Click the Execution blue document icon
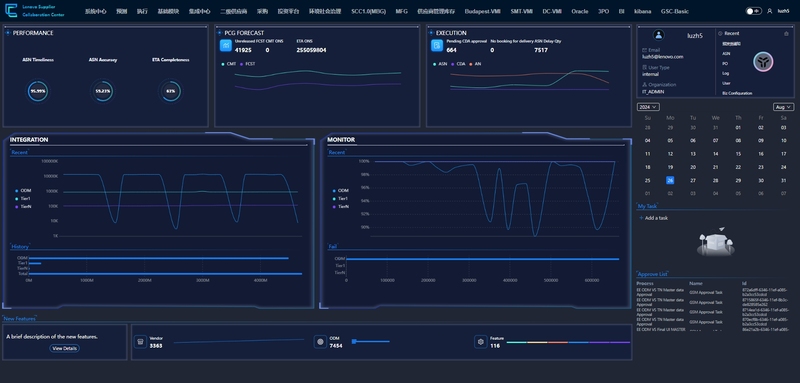This screenshot has width=800, height=383. tap(437, 46)
